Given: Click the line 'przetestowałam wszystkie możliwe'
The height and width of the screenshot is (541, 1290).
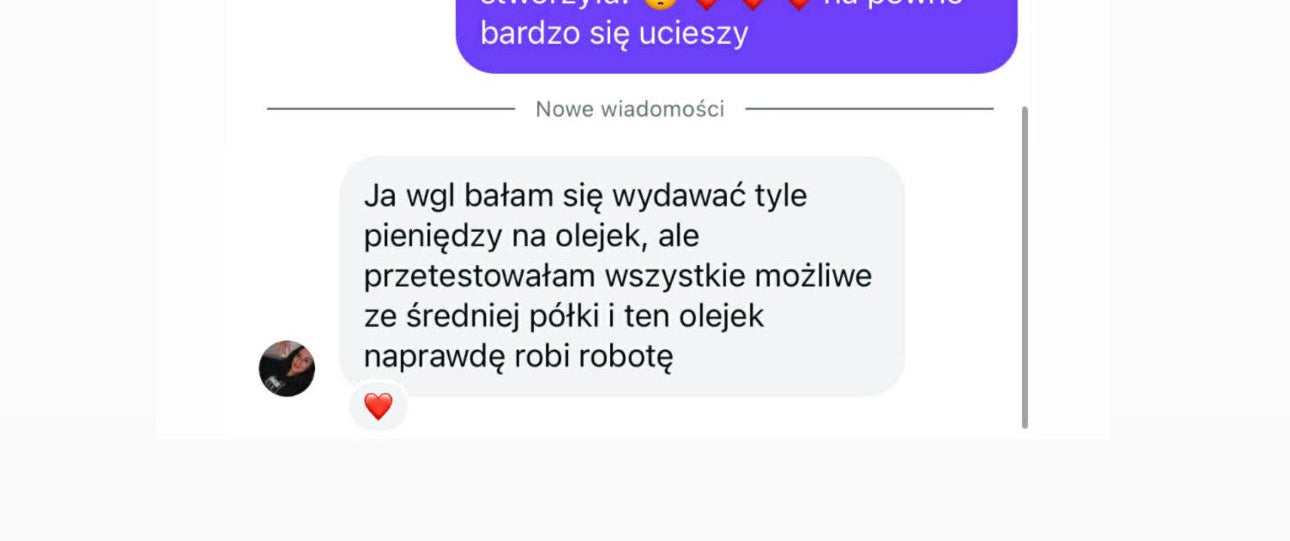Looking at the screenshot, I should pyautogui.click(x=618, y=276).
